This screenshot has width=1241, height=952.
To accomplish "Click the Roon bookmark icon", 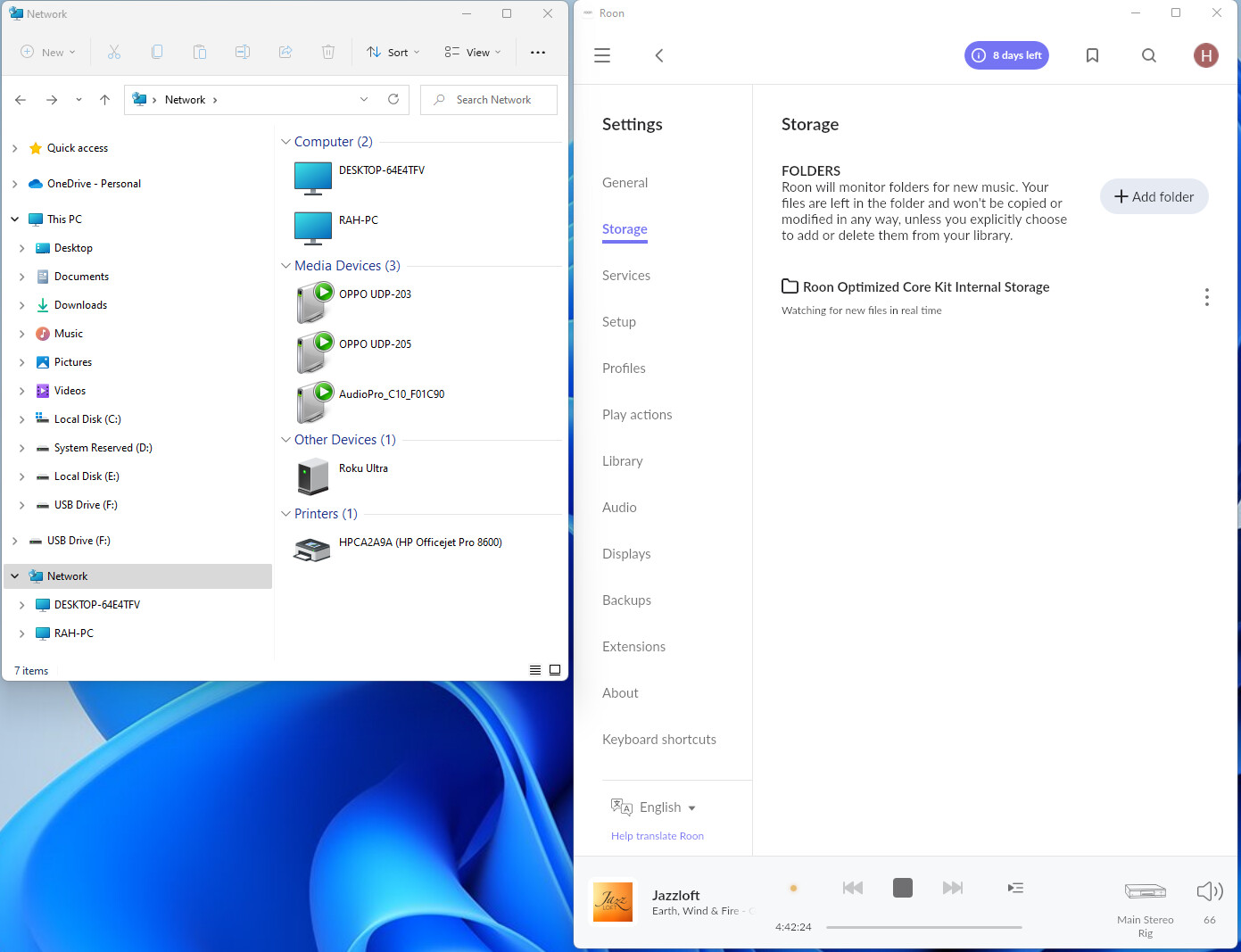I will click(x=1092, y=55).
